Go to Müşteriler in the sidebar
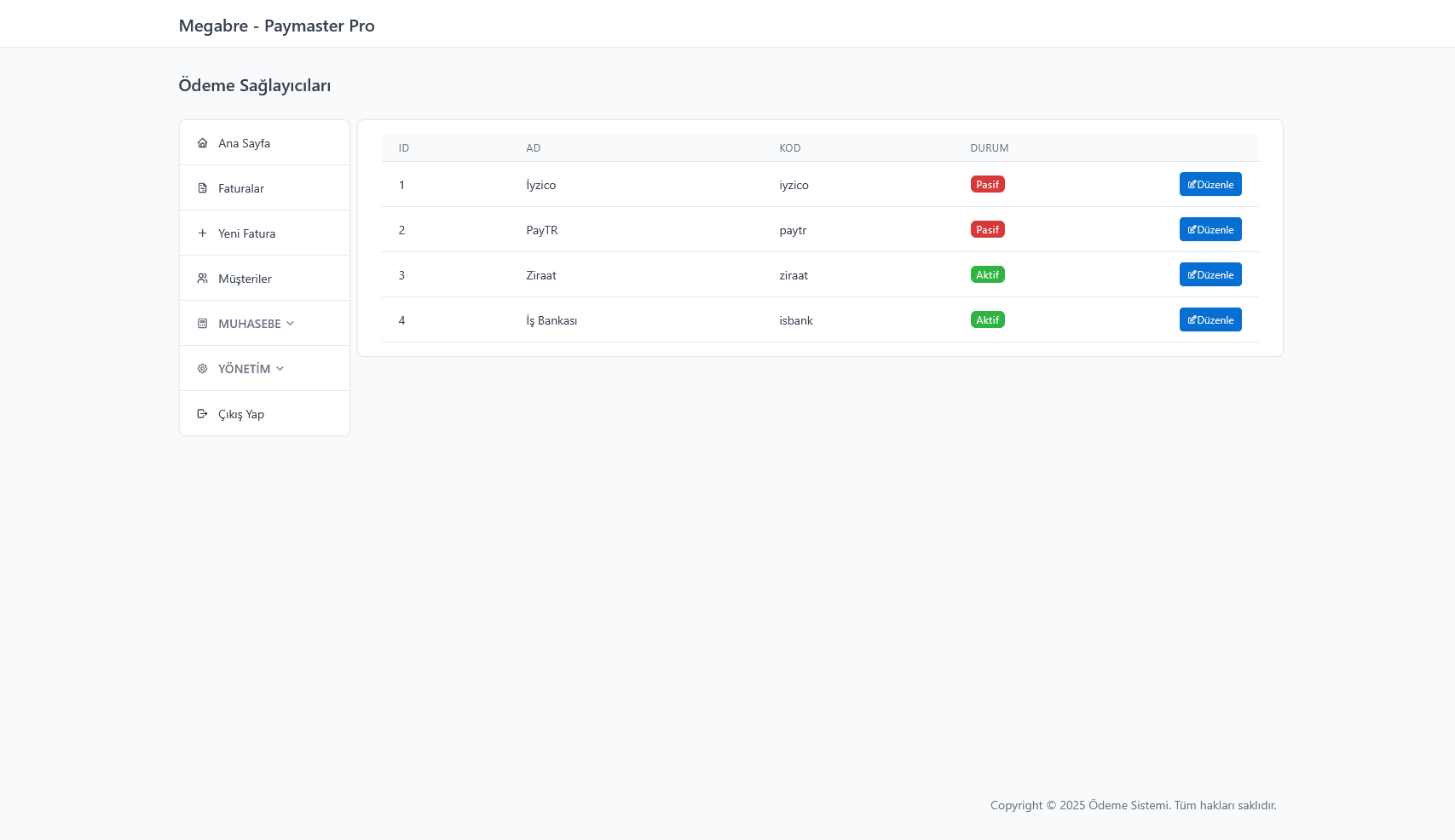This screenshot has width=1455, height=840. pos(245,279)
